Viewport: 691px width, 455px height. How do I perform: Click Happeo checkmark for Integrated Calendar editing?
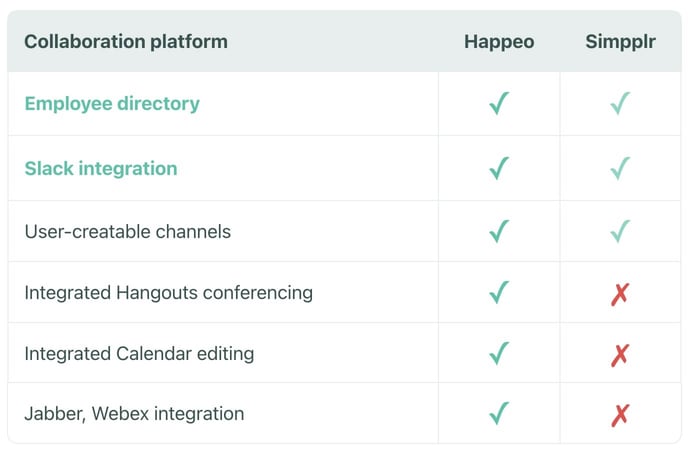499,353
